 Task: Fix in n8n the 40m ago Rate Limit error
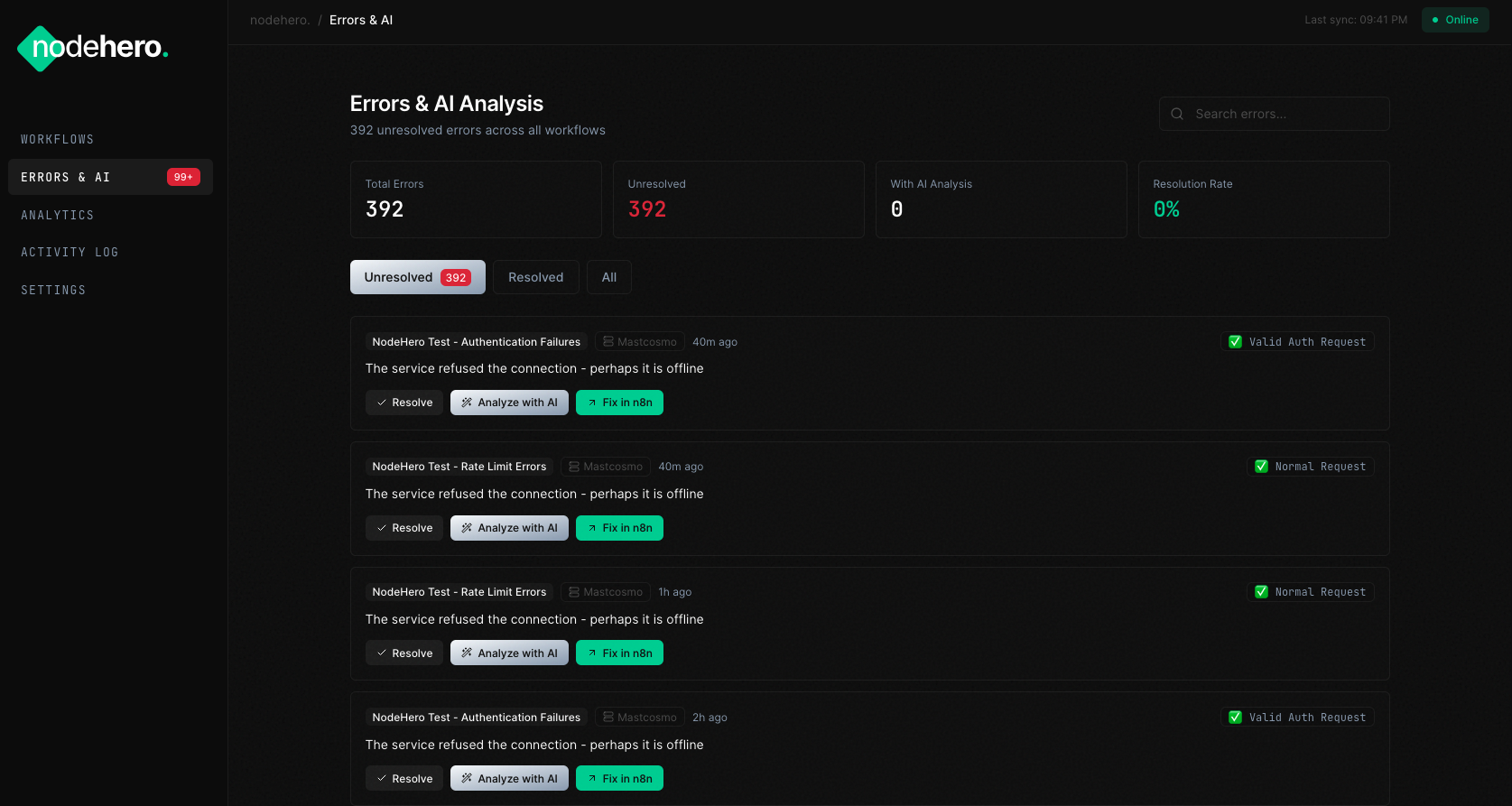pyautogui.click(x=619, y=528)
